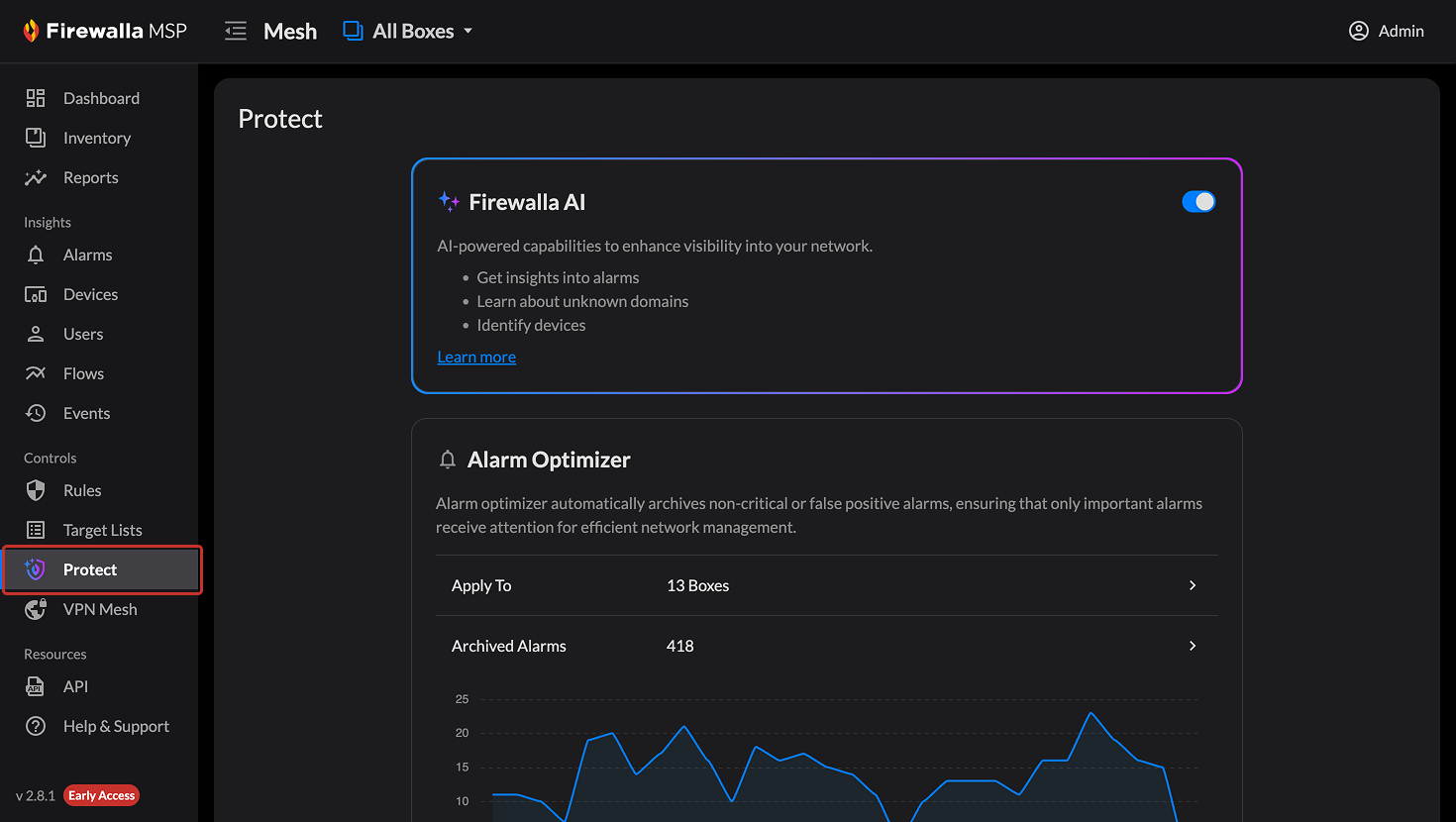This screenshot has height=822, width=1456.
Task: Select Events in the sidebar
Action: (x=86, y=413)
